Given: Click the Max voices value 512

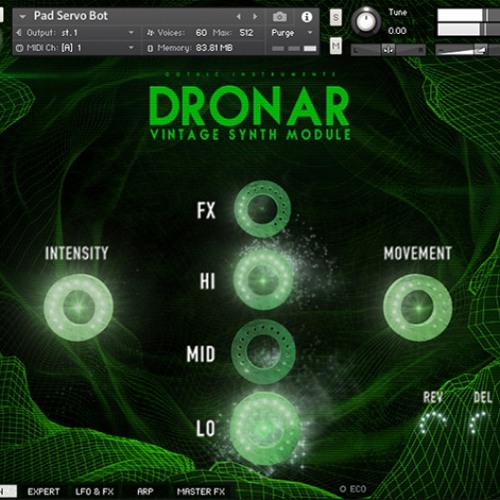Looking at the screenshot, I should click(x=246, y=33).
